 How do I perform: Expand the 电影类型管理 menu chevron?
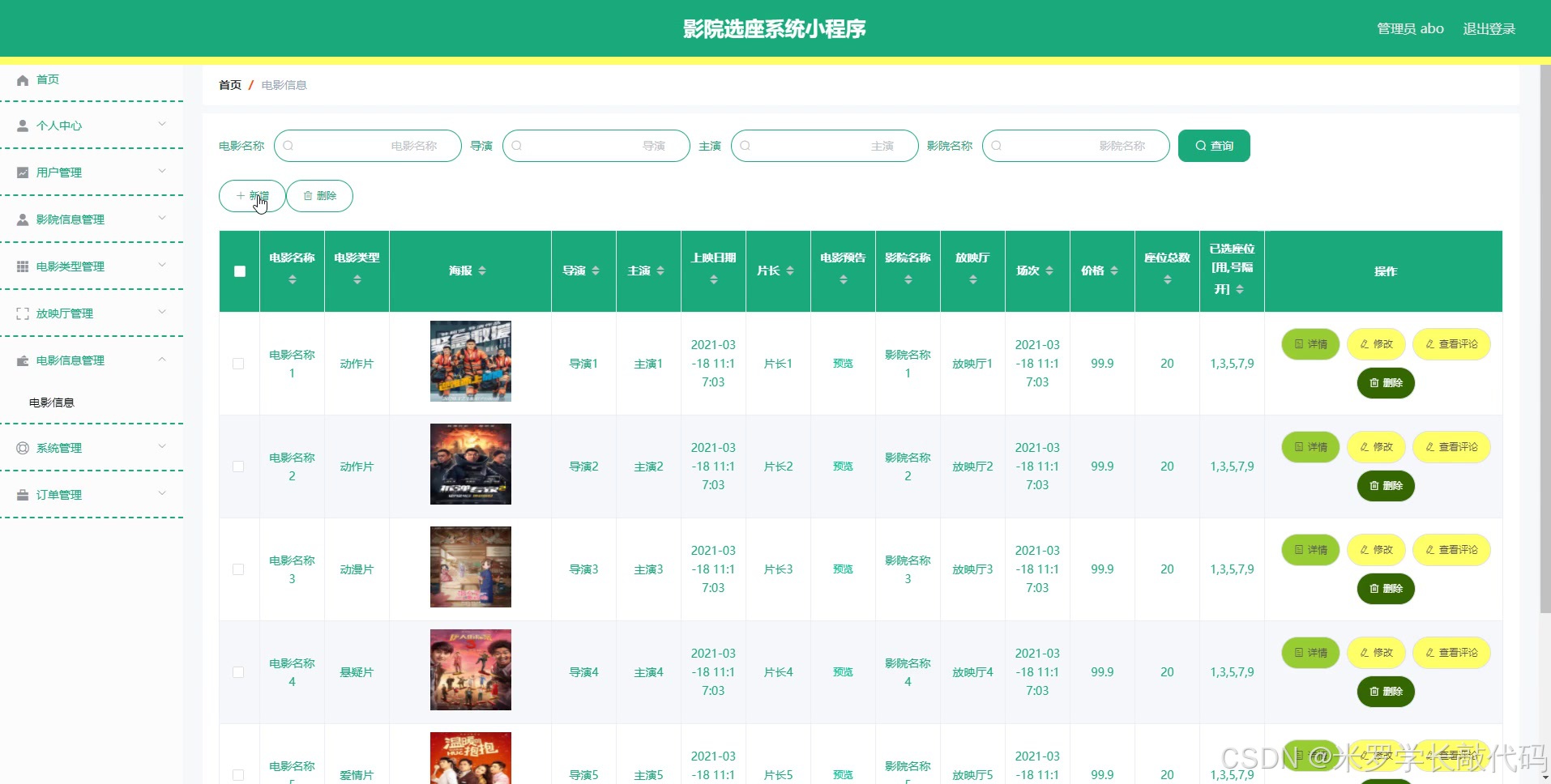[162, 265]
